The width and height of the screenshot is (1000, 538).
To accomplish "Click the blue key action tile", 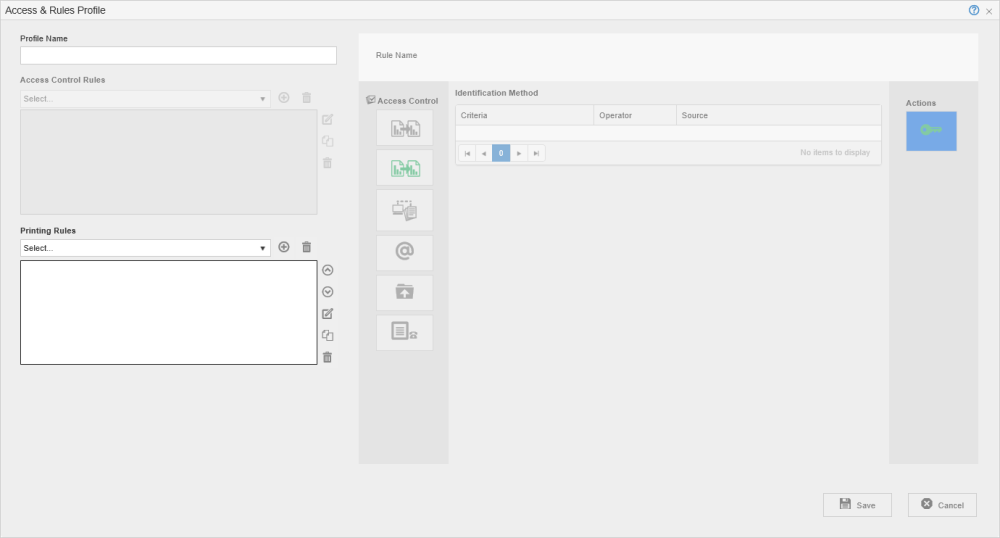I will pyautogui.click(x=931, y=131).
